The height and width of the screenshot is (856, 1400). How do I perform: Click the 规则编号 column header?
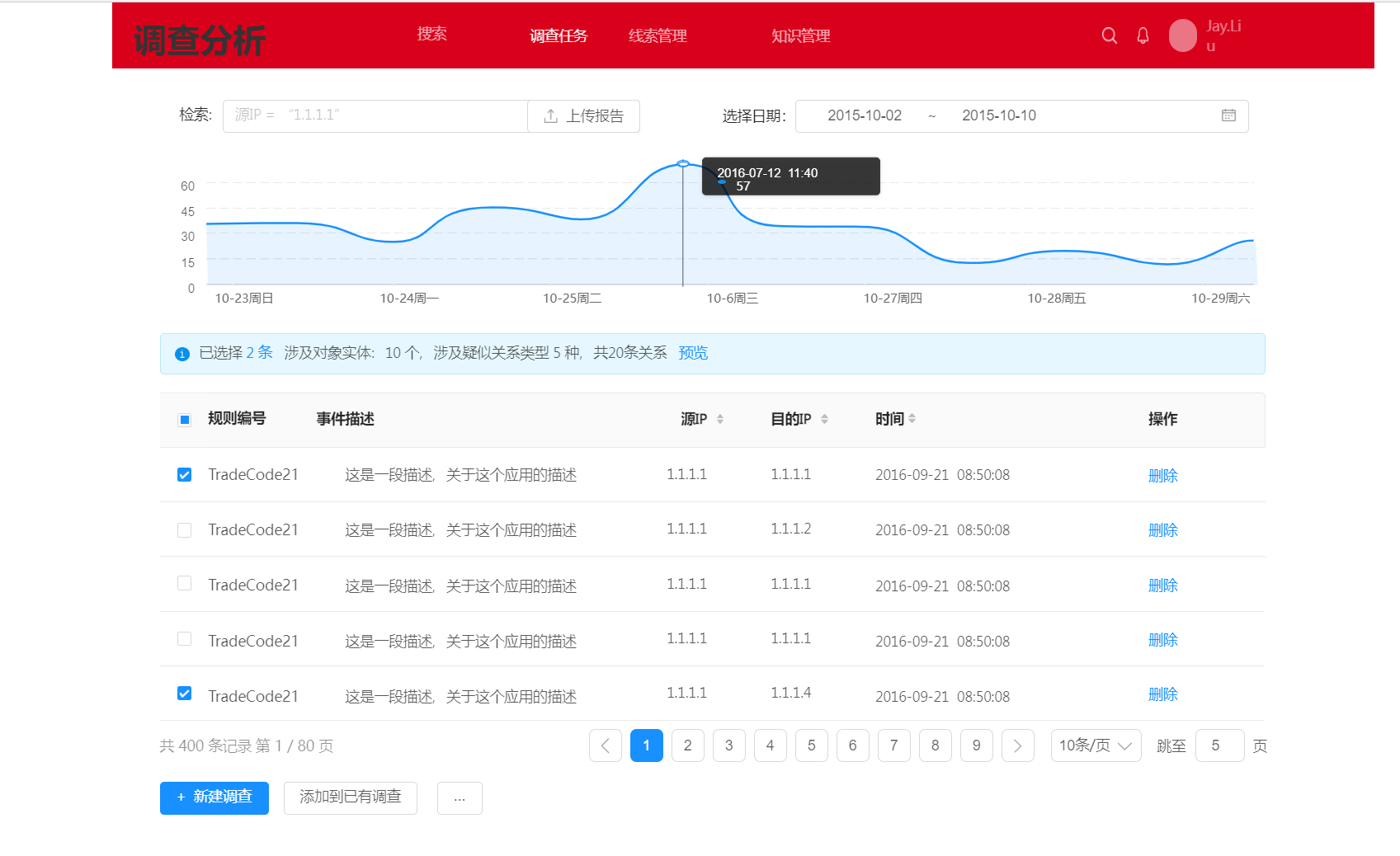237,419
